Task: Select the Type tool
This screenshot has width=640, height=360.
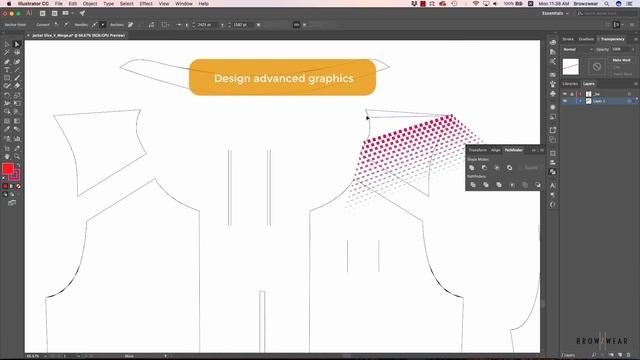Action: click(x=7, y=70)
